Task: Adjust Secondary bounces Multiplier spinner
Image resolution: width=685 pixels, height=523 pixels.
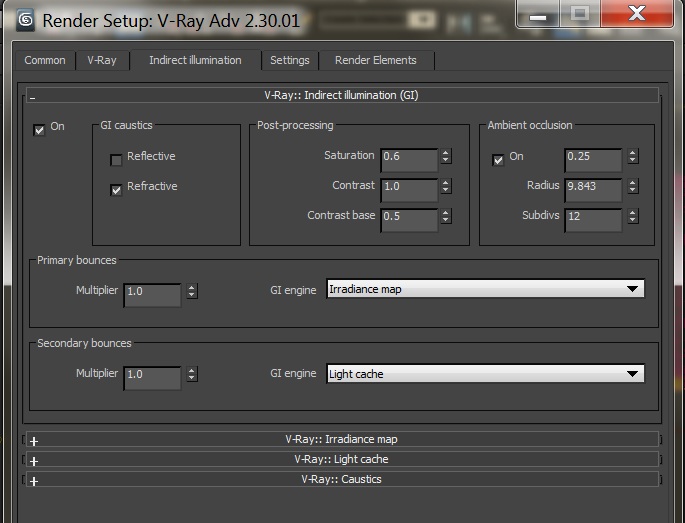Action: point(192,374)
